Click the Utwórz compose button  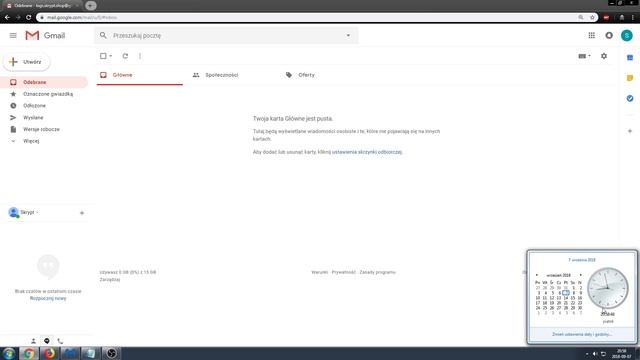pos(27,62)
